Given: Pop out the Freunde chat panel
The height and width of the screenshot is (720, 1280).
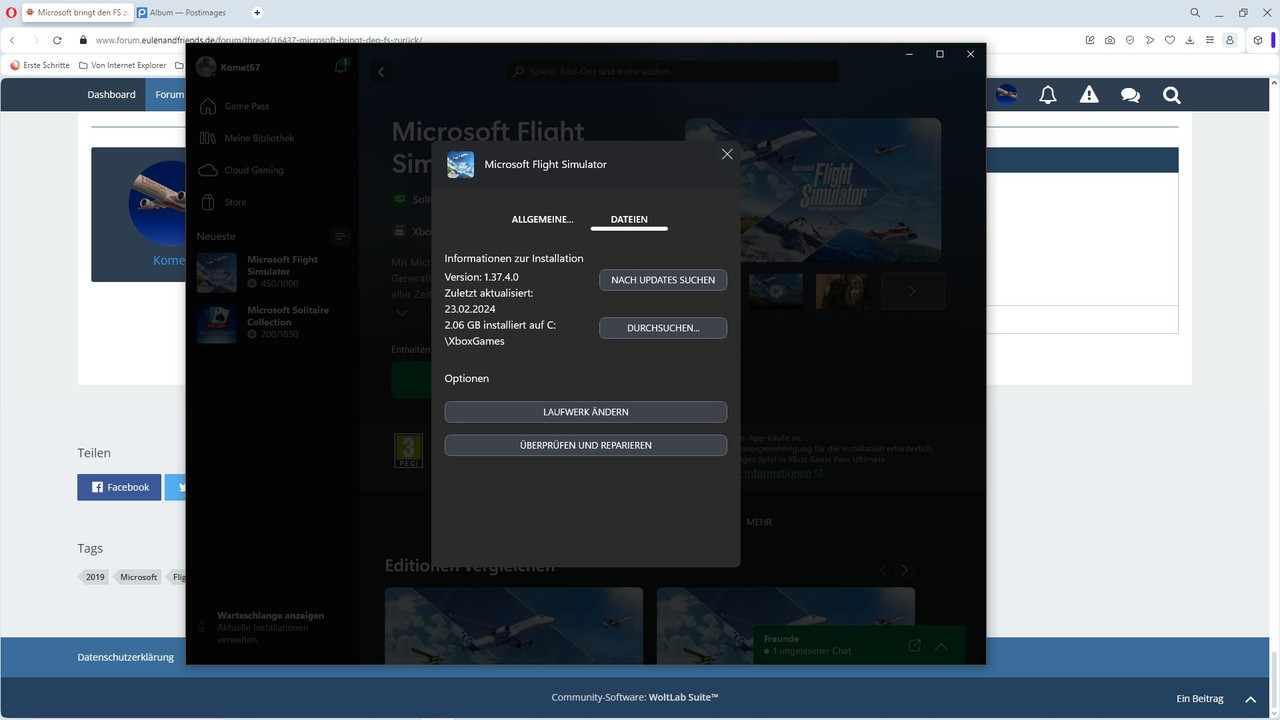Looking at the screenshot, I should (x=914, y=646).
